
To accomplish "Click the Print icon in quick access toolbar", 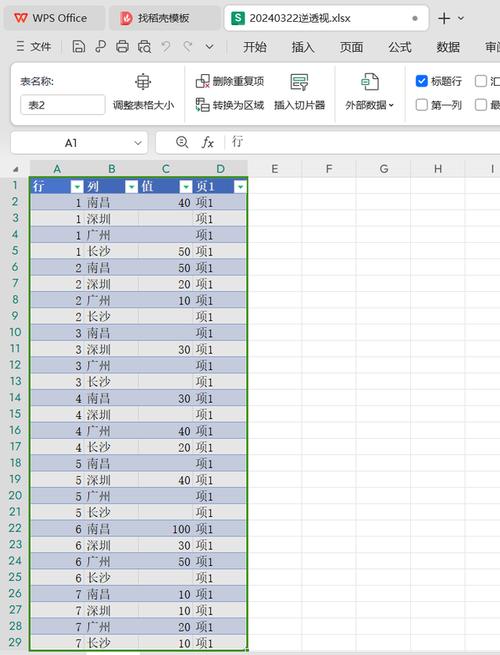I will [122, 46].
